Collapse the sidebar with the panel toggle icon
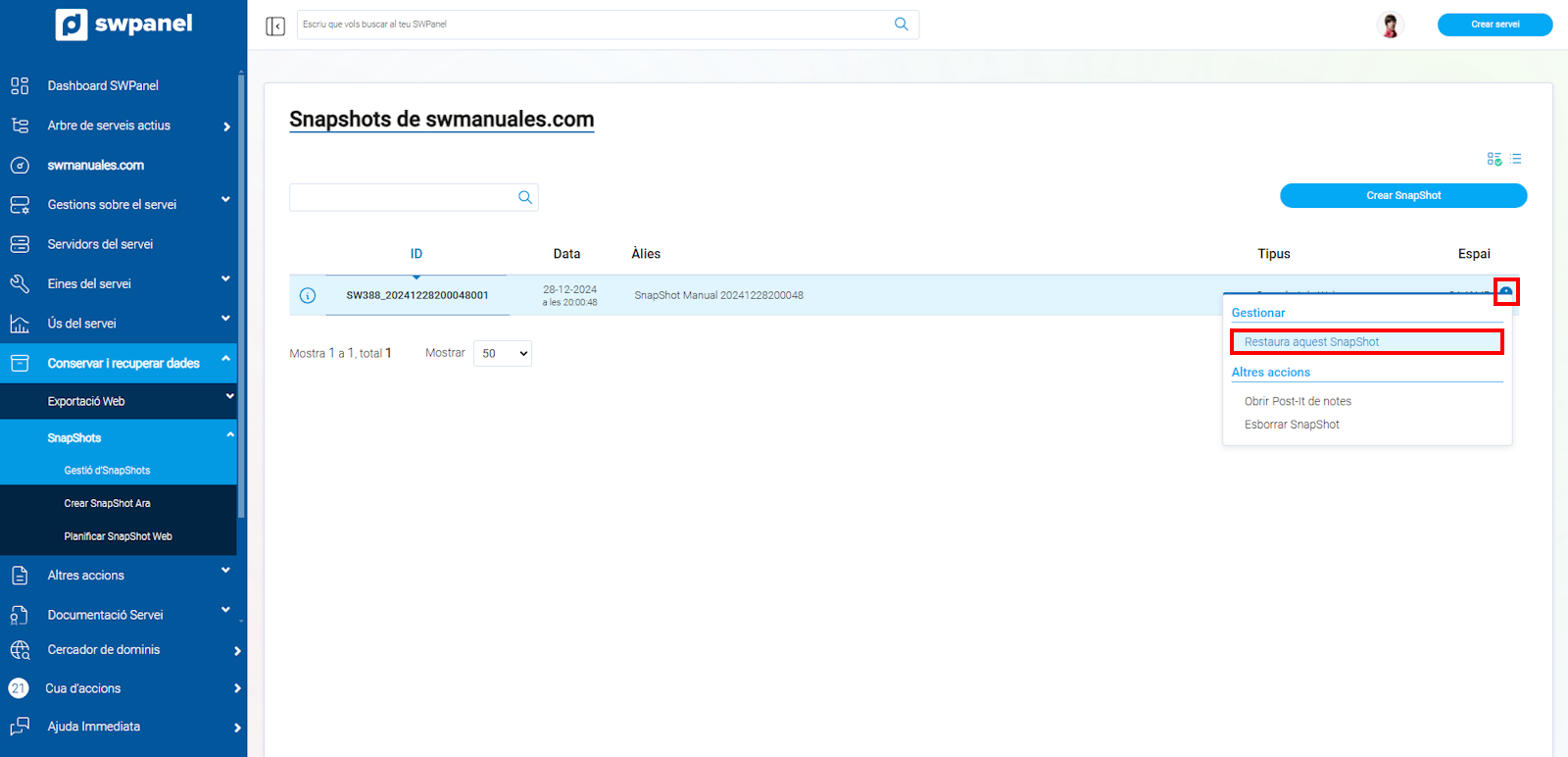The image size is (1568, 757). pos(275,25)
